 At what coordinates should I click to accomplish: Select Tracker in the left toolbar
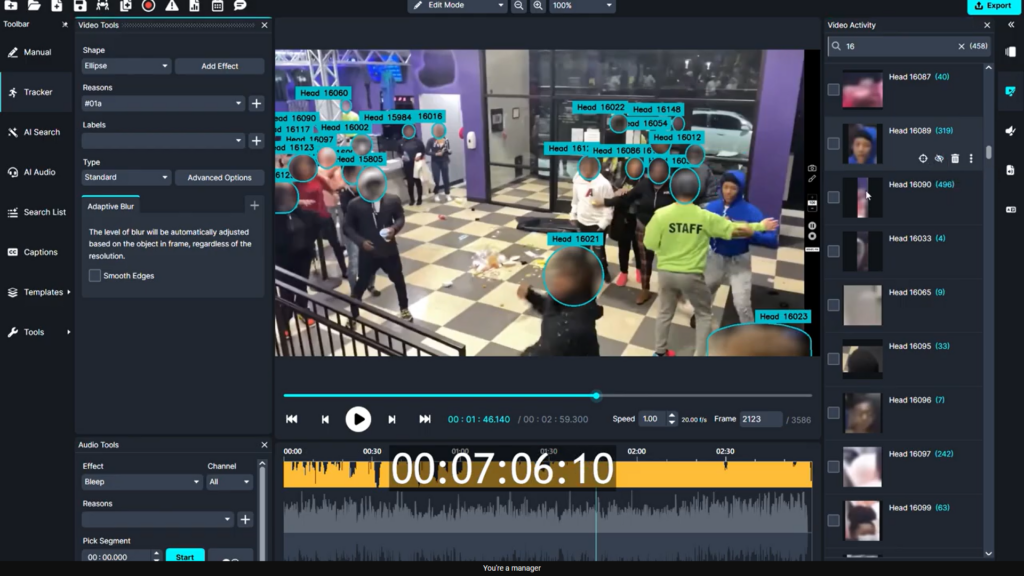(37, 92)
